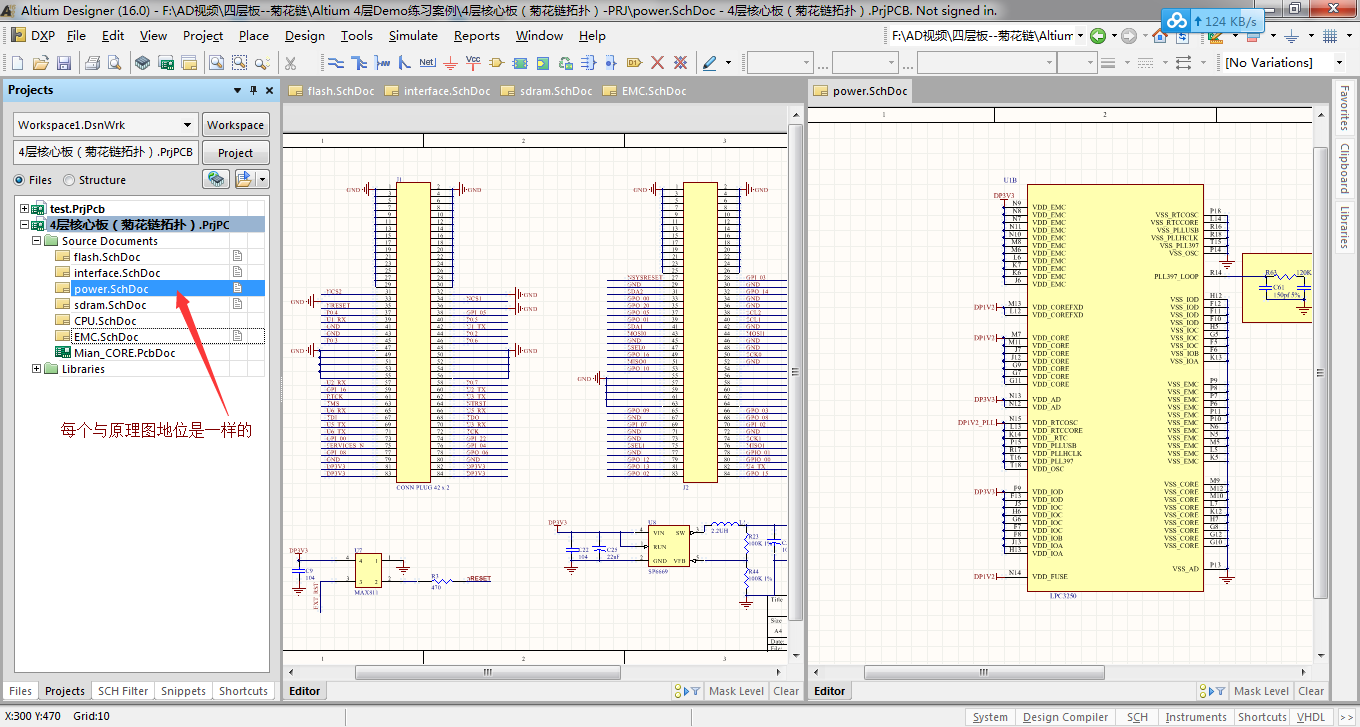Open the document path address dropdown
This screenshot has width=1360, height=727.
[x=1080, y=36]
